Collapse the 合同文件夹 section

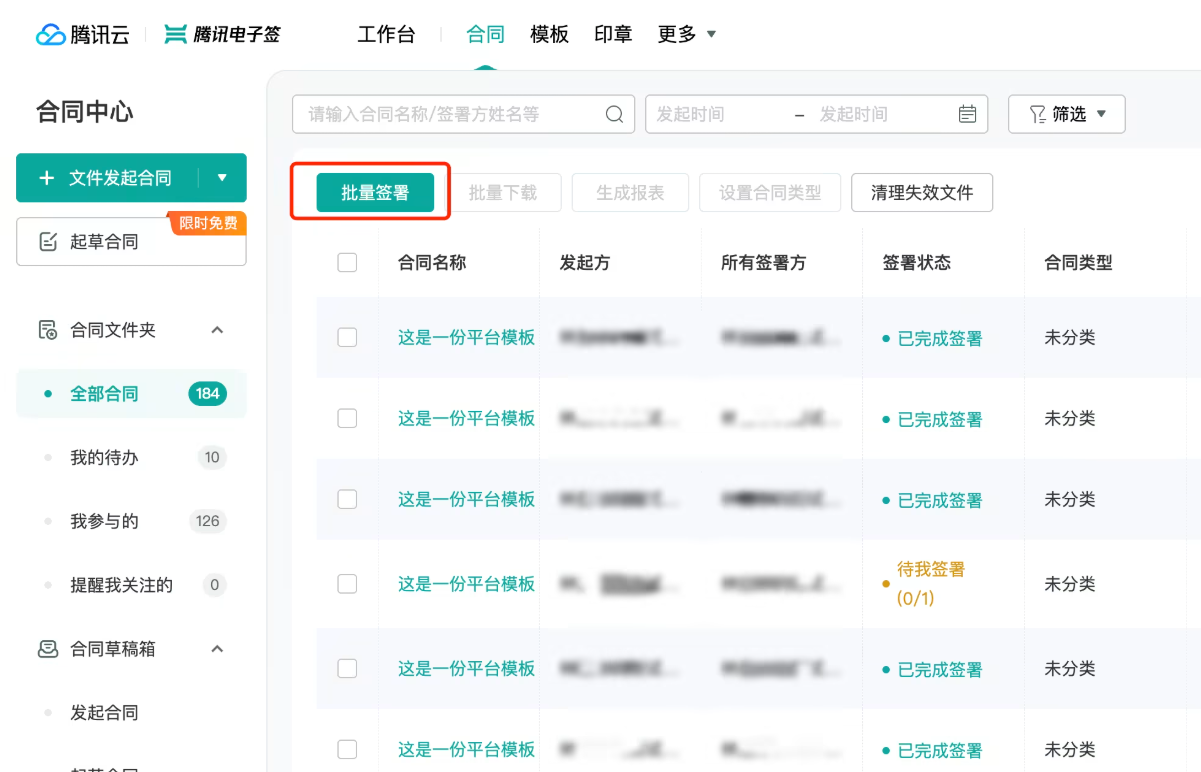tap(217, 330)
